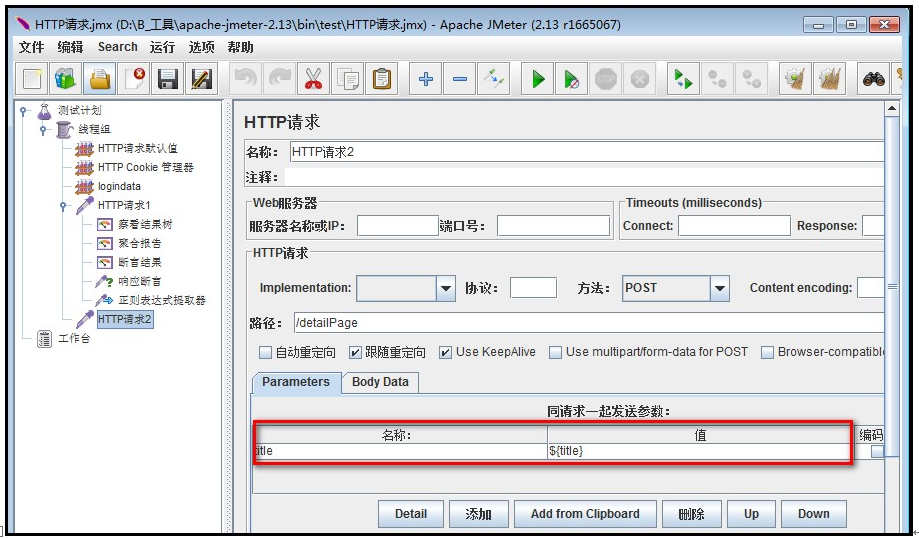Viewport: 919px width, 538px height.
Task: Open the Templates icon in toolbar
Action: click(x=66, y=79)
